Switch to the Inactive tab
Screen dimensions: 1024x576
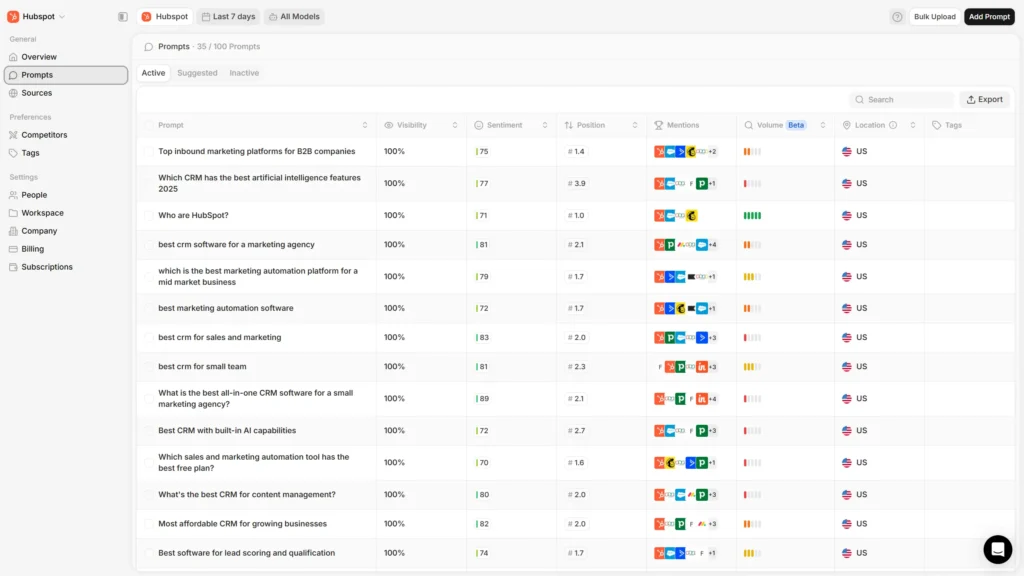(x=244, y=72)
